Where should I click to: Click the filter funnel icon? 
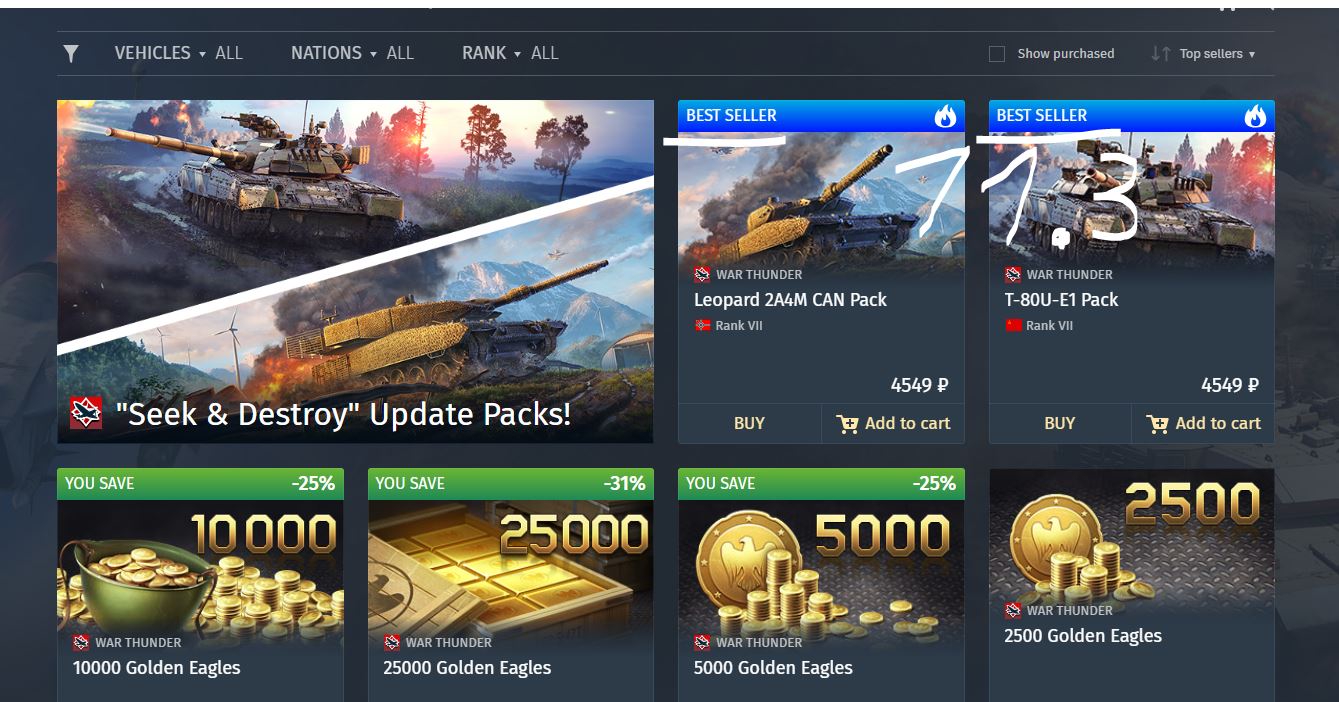pos(70,54)
